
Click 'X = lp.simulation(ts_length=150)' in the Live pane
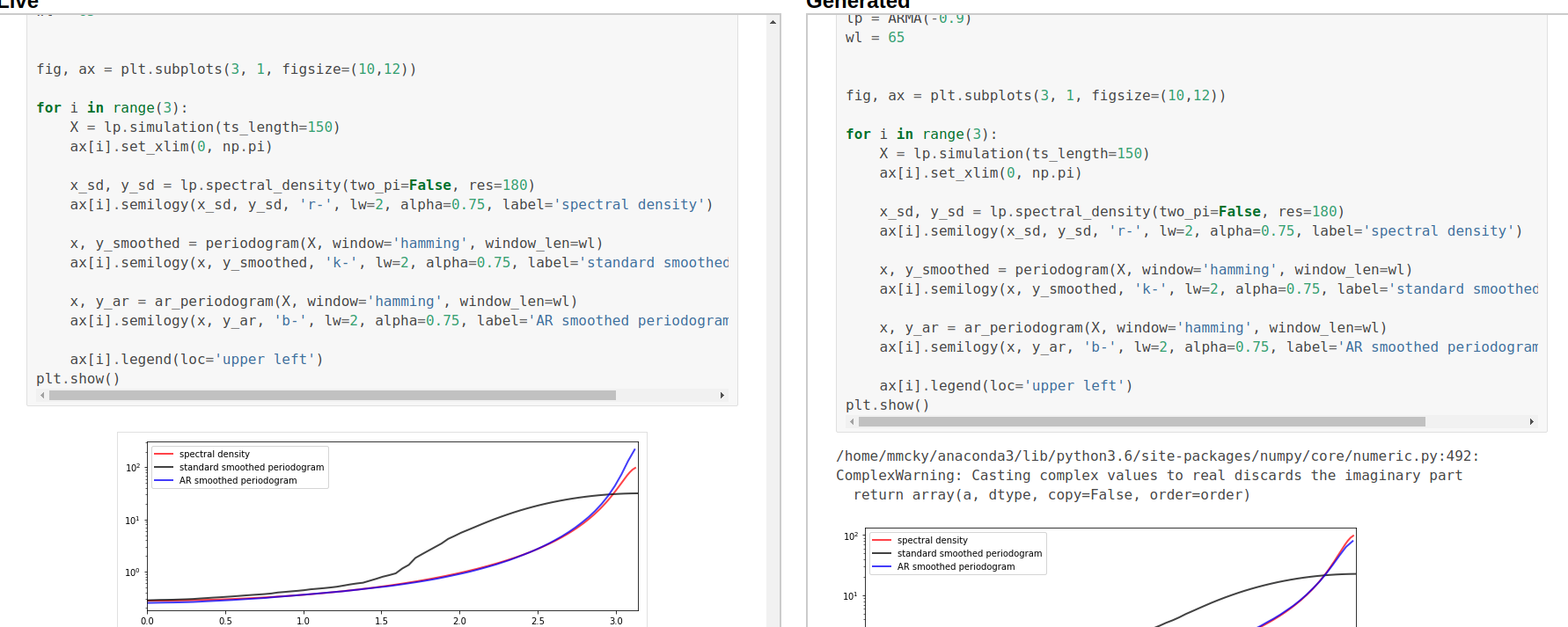click(205, 128)
